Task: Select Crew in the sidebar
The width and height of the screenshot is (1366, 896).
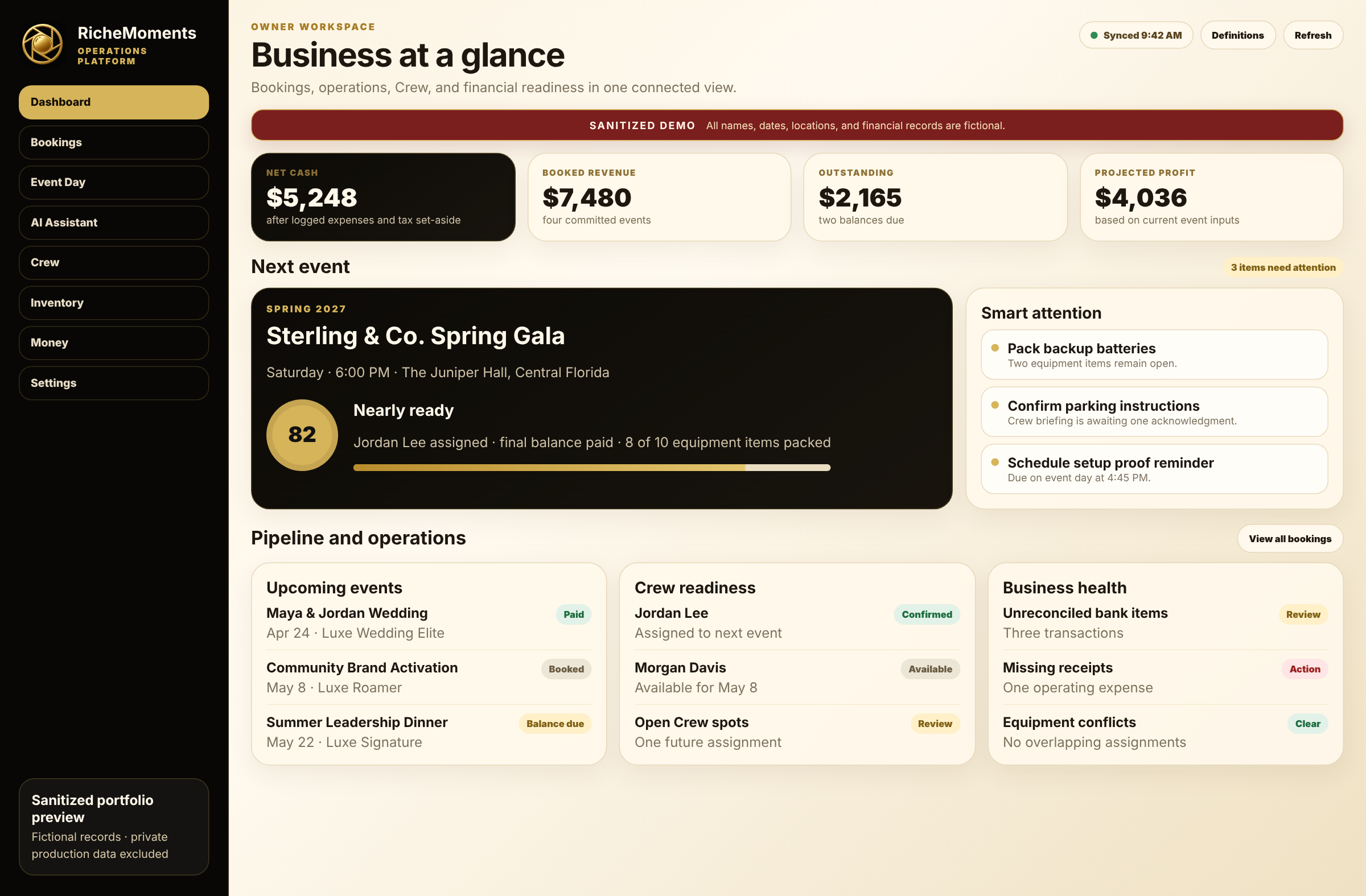Action: click(x=114, y=263)
